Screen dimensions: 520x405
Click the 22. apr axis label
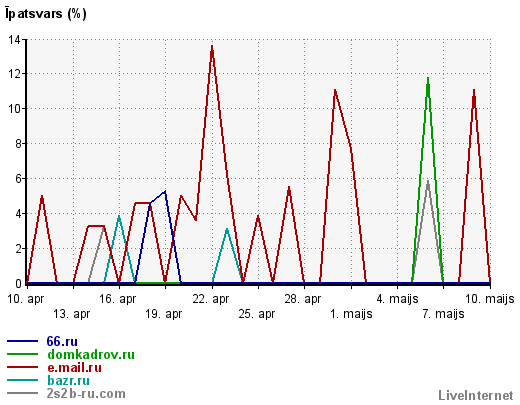coord(211,299)
